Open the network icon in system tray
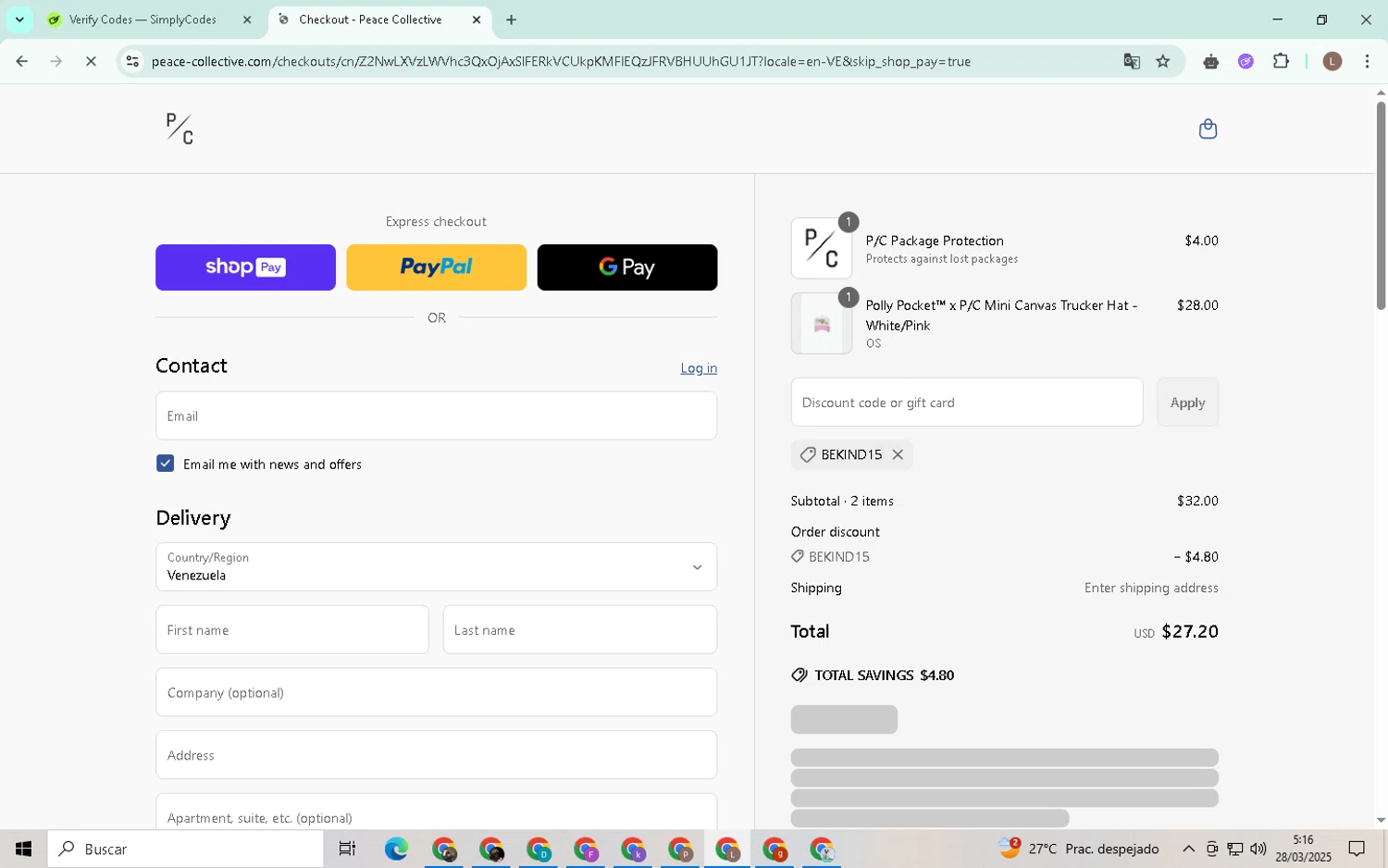This screenshot has height=868, width=1388. click(x=1234, y=849)
